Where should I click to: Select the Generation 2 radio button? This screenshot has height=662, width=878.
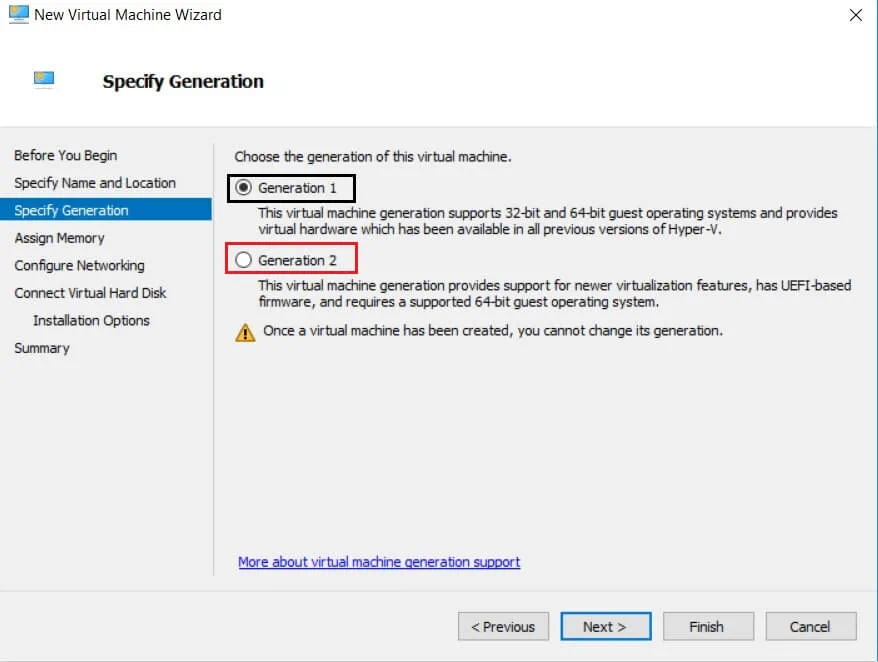244,260
